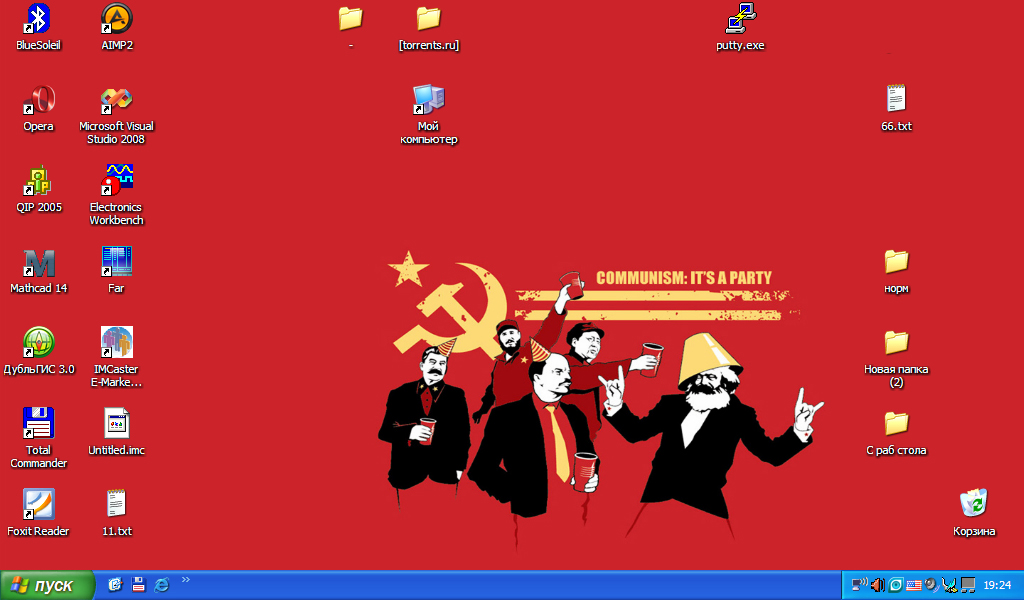Screen dimensions: 1024x600
Task: Select the [torrents.ru] folder
Action: coord(428,19)
